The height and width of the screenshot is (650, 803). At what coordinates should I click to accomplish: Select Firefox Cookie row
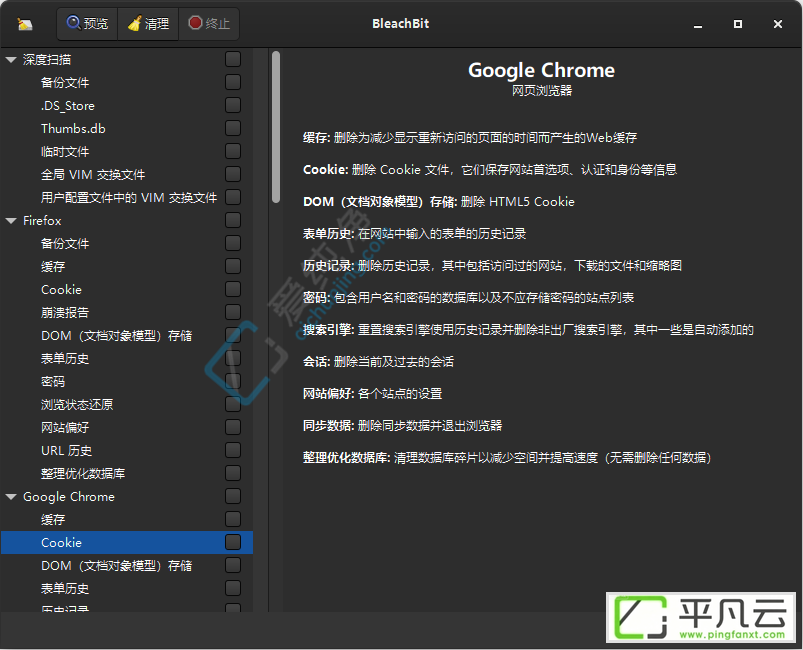pyautogui.click(x=126, y=289)
